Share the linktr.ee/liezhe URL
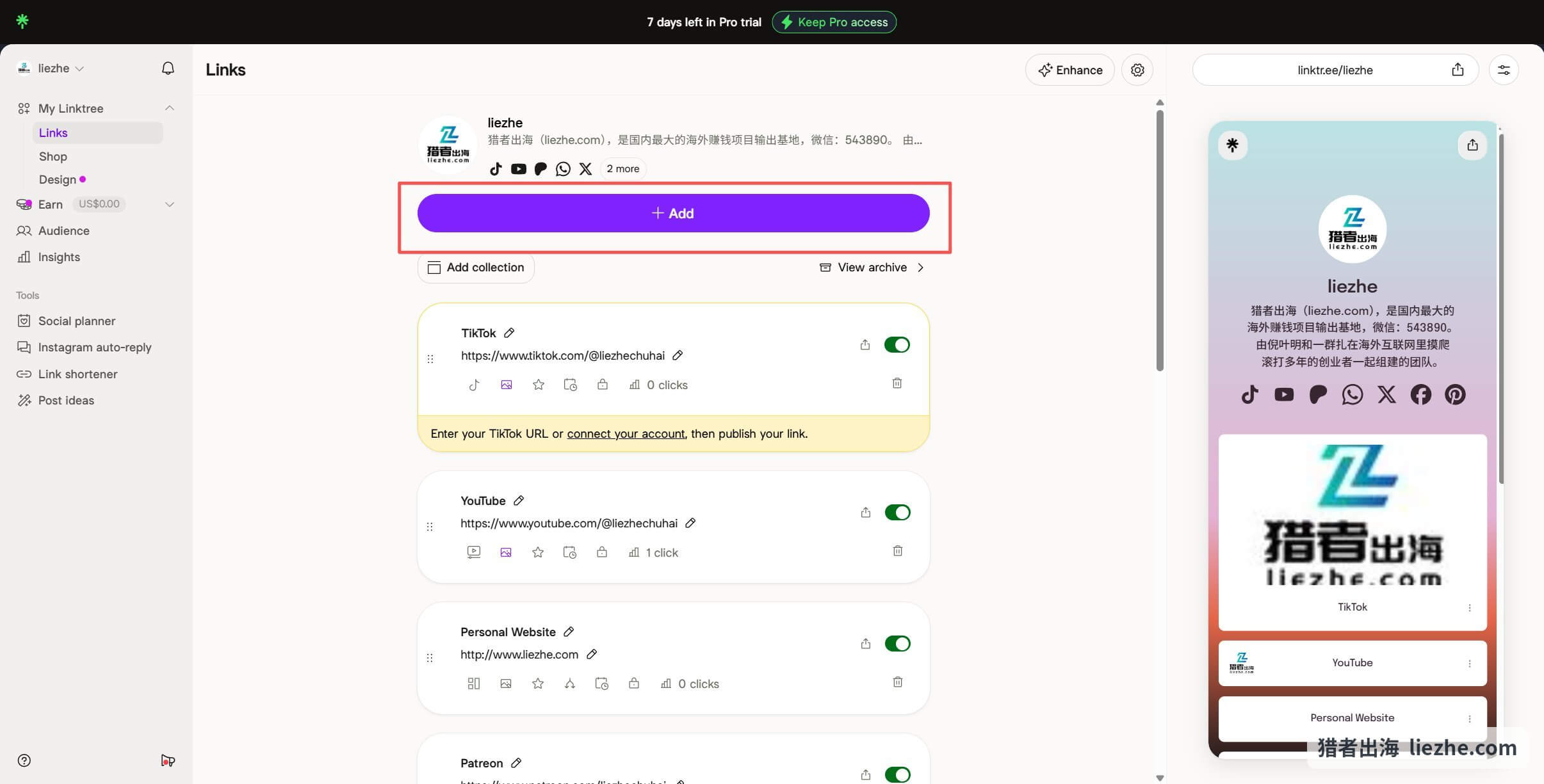This screenshot has width=1544, height=784. (1458, 70)
